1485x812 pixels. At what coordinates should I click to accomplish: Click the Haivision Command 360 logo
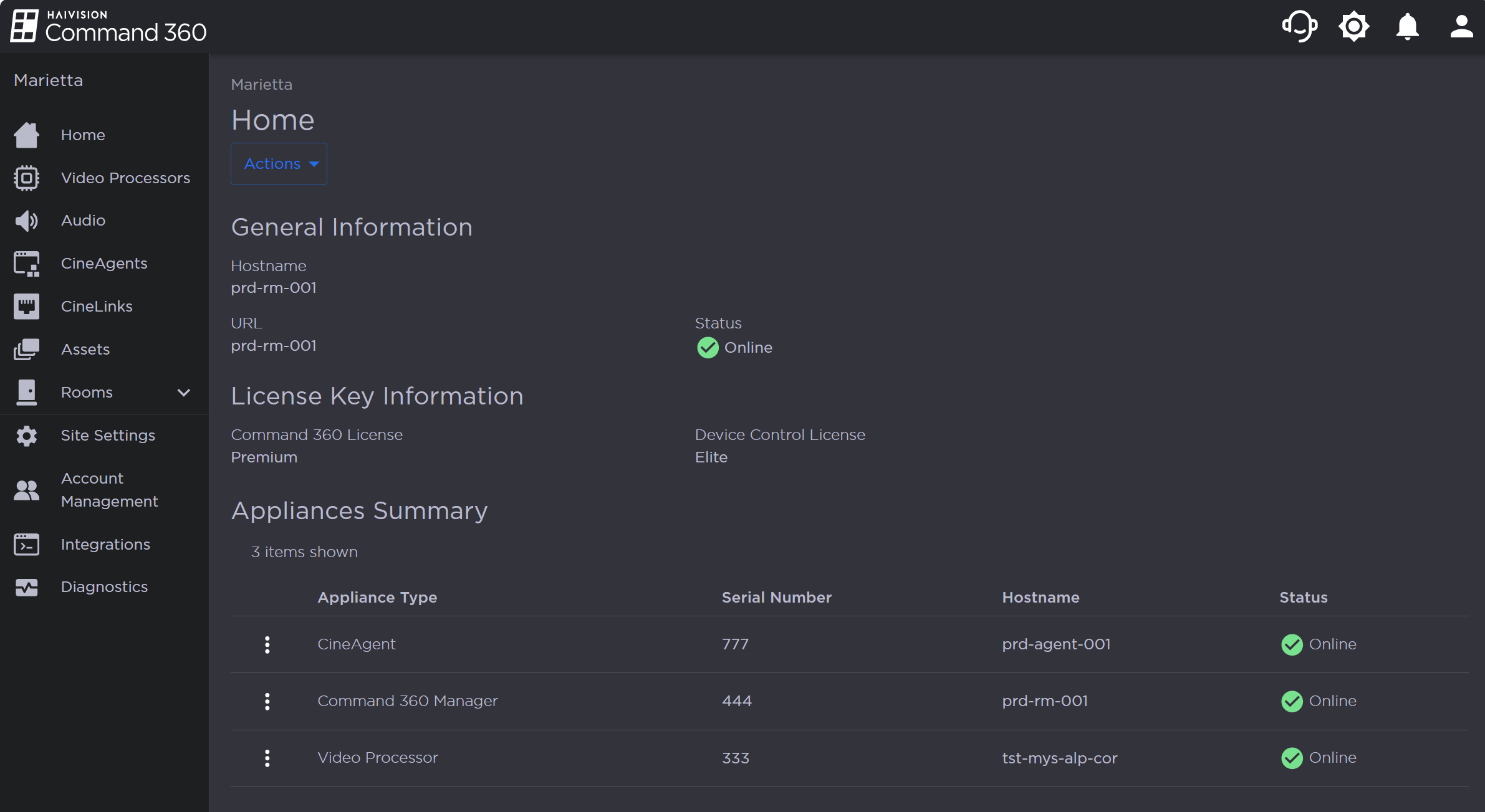point(108,26)
